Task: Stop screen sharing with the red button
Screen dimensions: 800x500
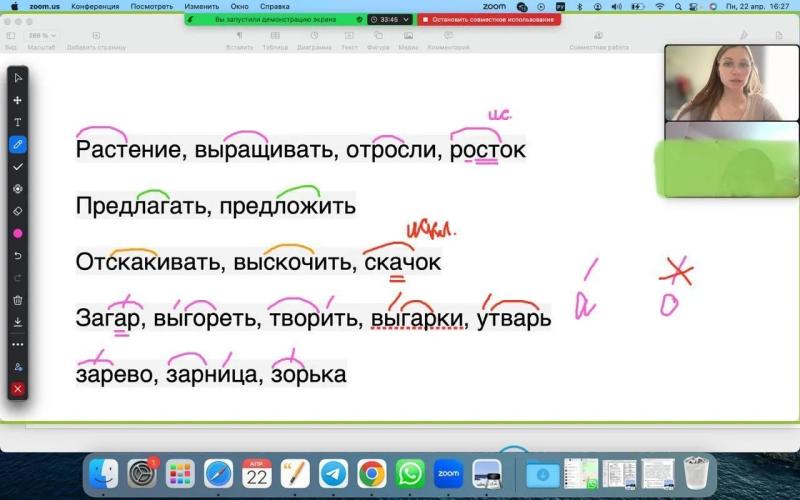Action: (x=489, y=19)
